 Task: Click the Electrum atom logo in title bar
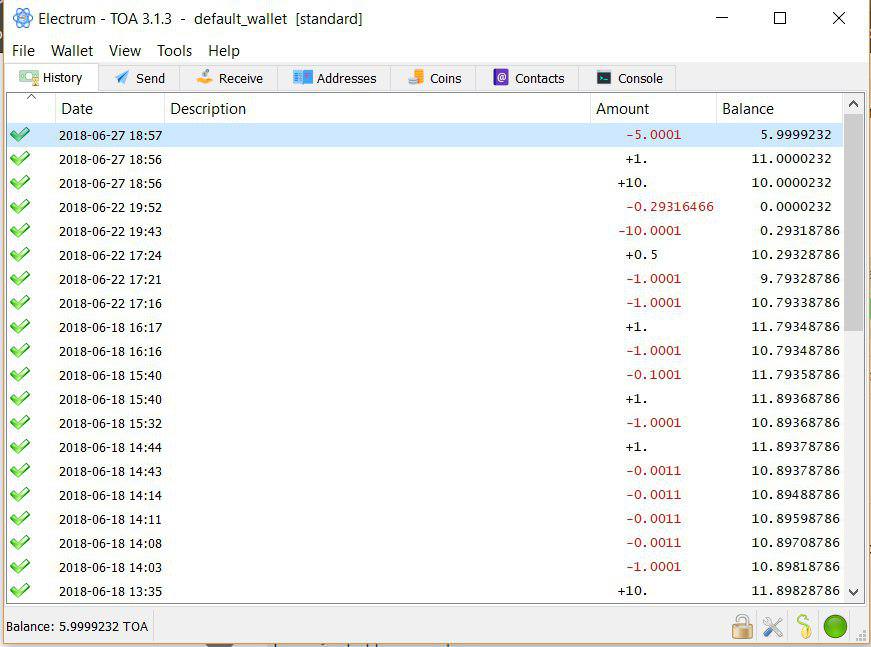click(23, 18)
